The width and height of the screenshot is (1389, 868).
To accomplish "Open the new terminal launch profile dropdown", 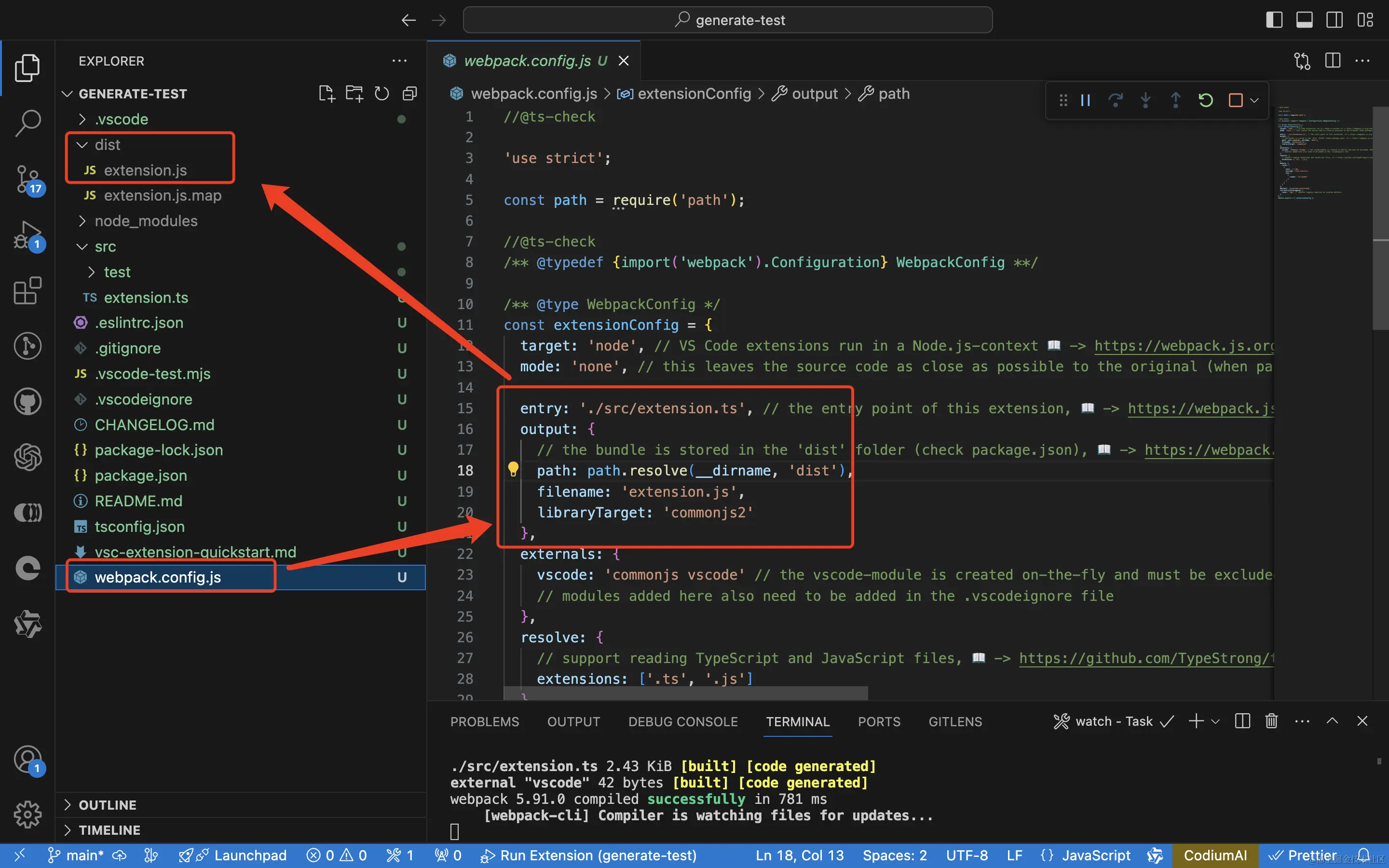I will (1215, 721).
